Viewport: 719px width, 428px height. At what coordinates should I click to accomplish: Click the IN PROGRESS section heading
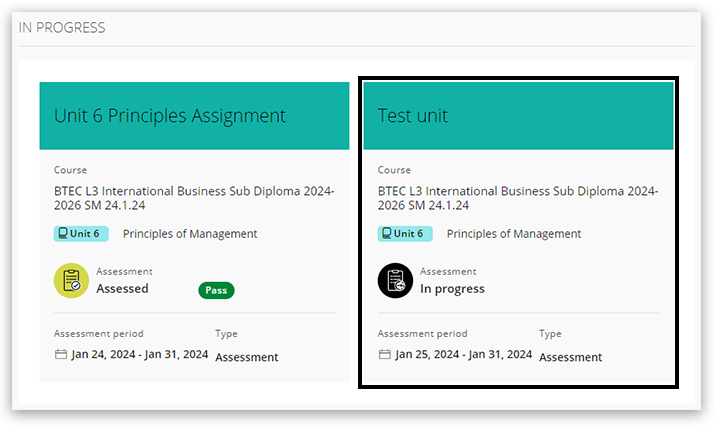pos(62,27)
